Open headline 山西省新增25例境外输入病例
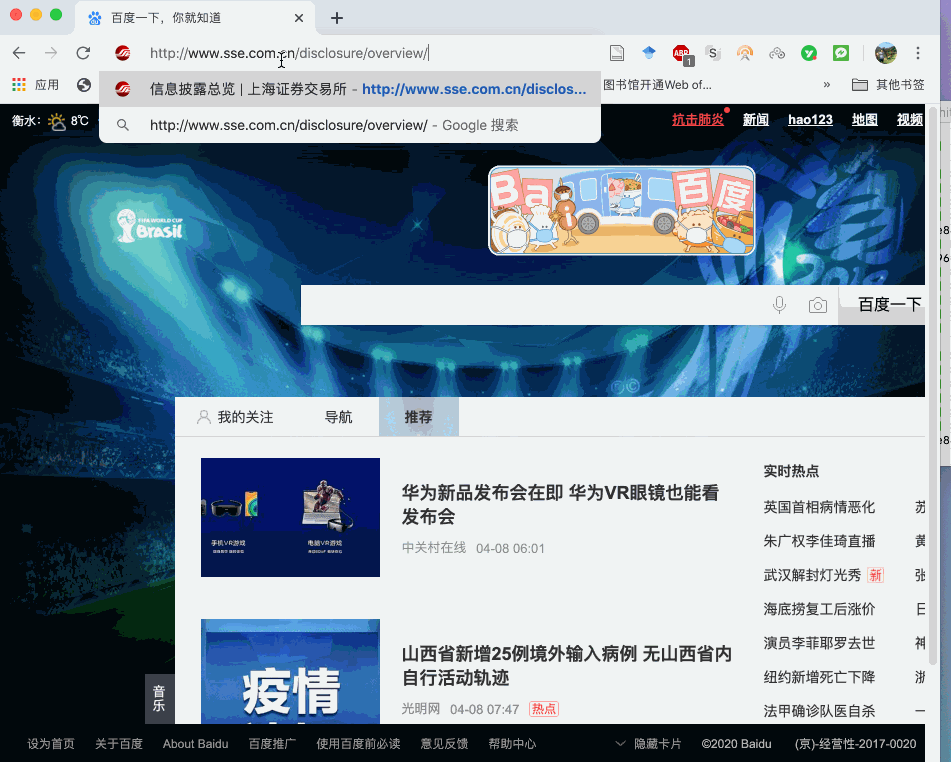The image size is (951, 762). [x=566, y=666]
